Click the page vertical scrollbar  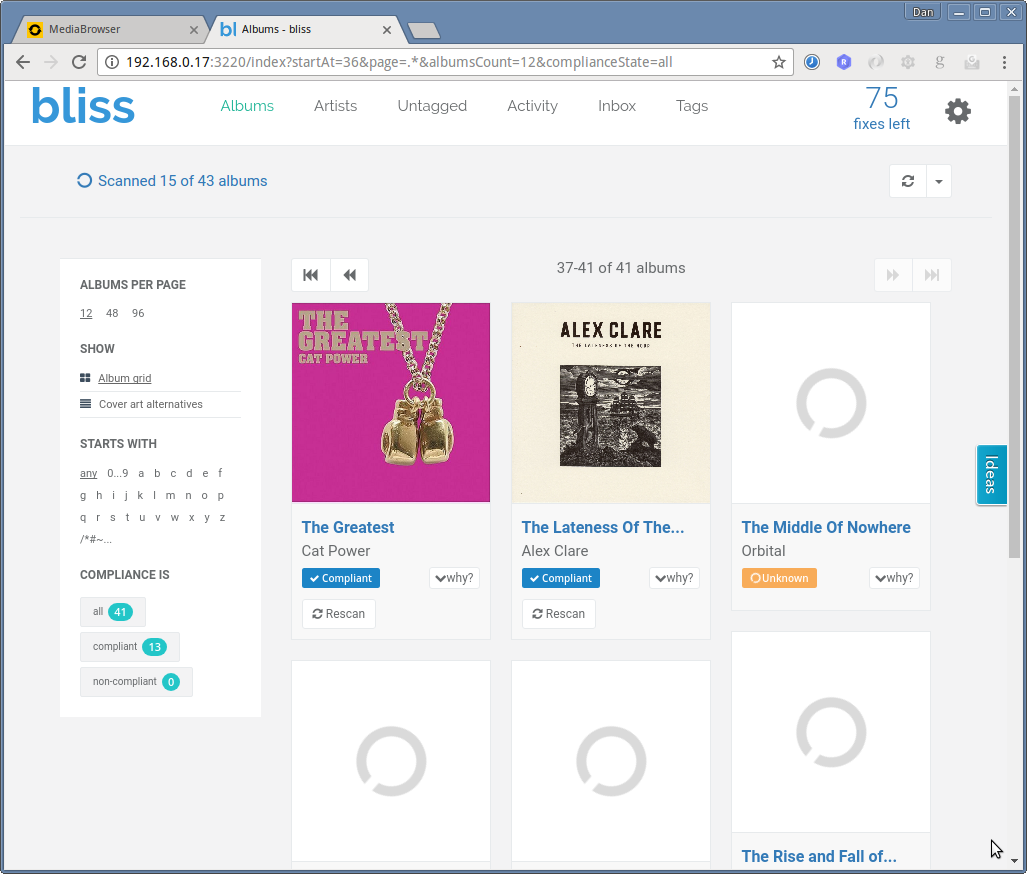[x=1015, y=328]
